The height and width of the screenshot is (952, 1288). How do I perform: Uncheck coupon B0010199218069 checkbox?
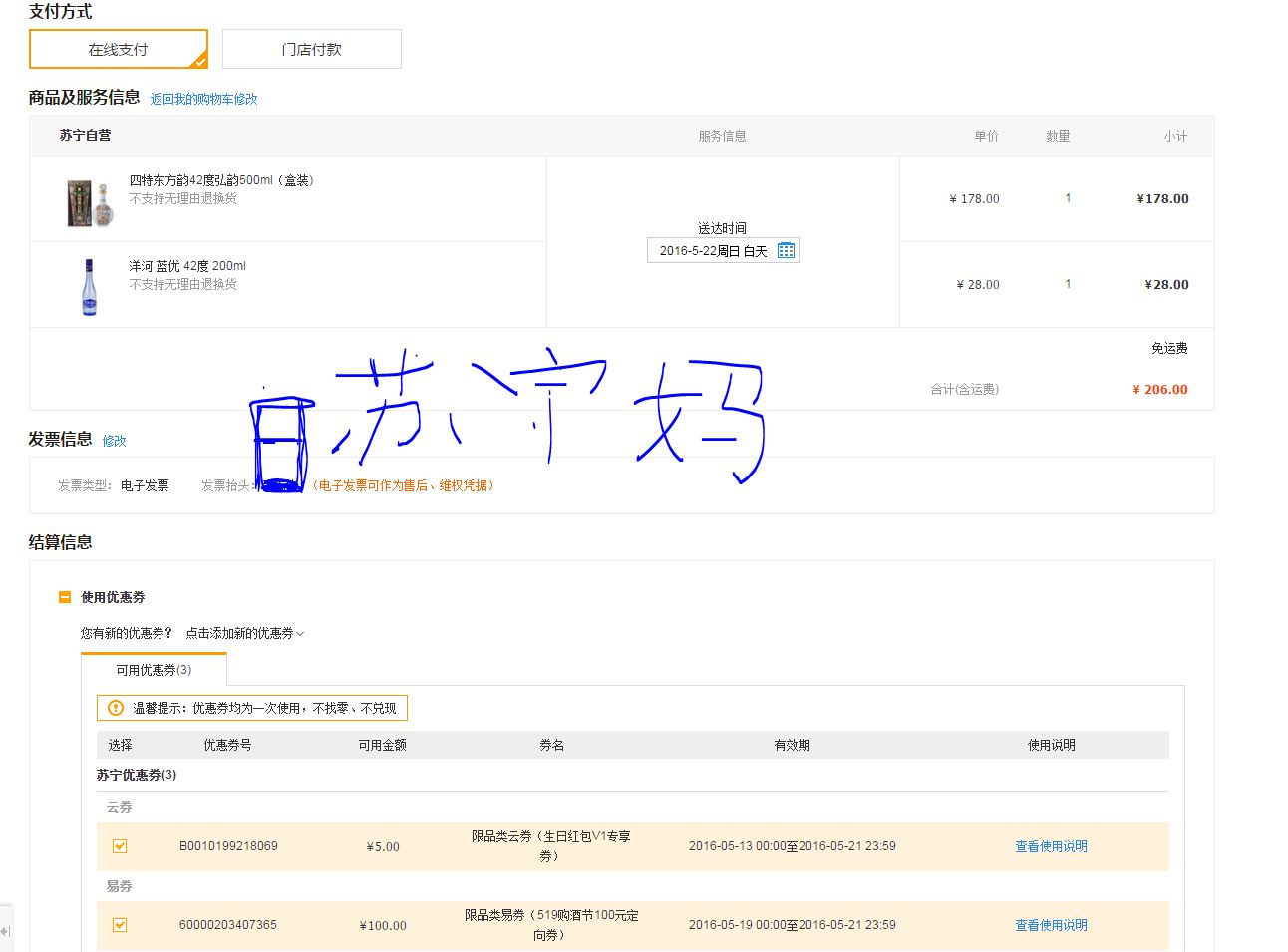pos(120,846)
